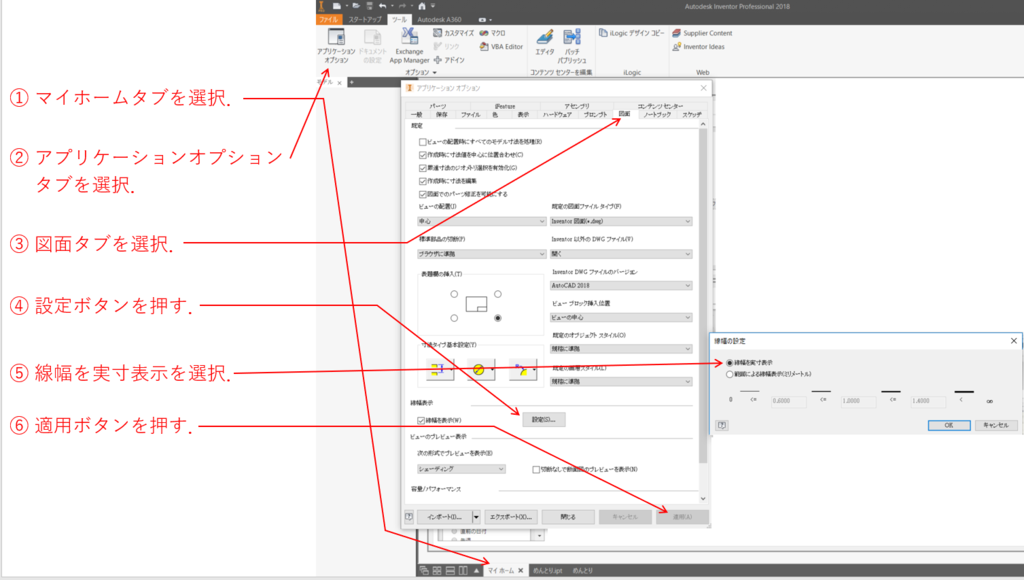Image resolution: width=1024 pixels, height=580 pixels.
Task: Select the スケッチ tab in options dialog
Action: (692, 114)
